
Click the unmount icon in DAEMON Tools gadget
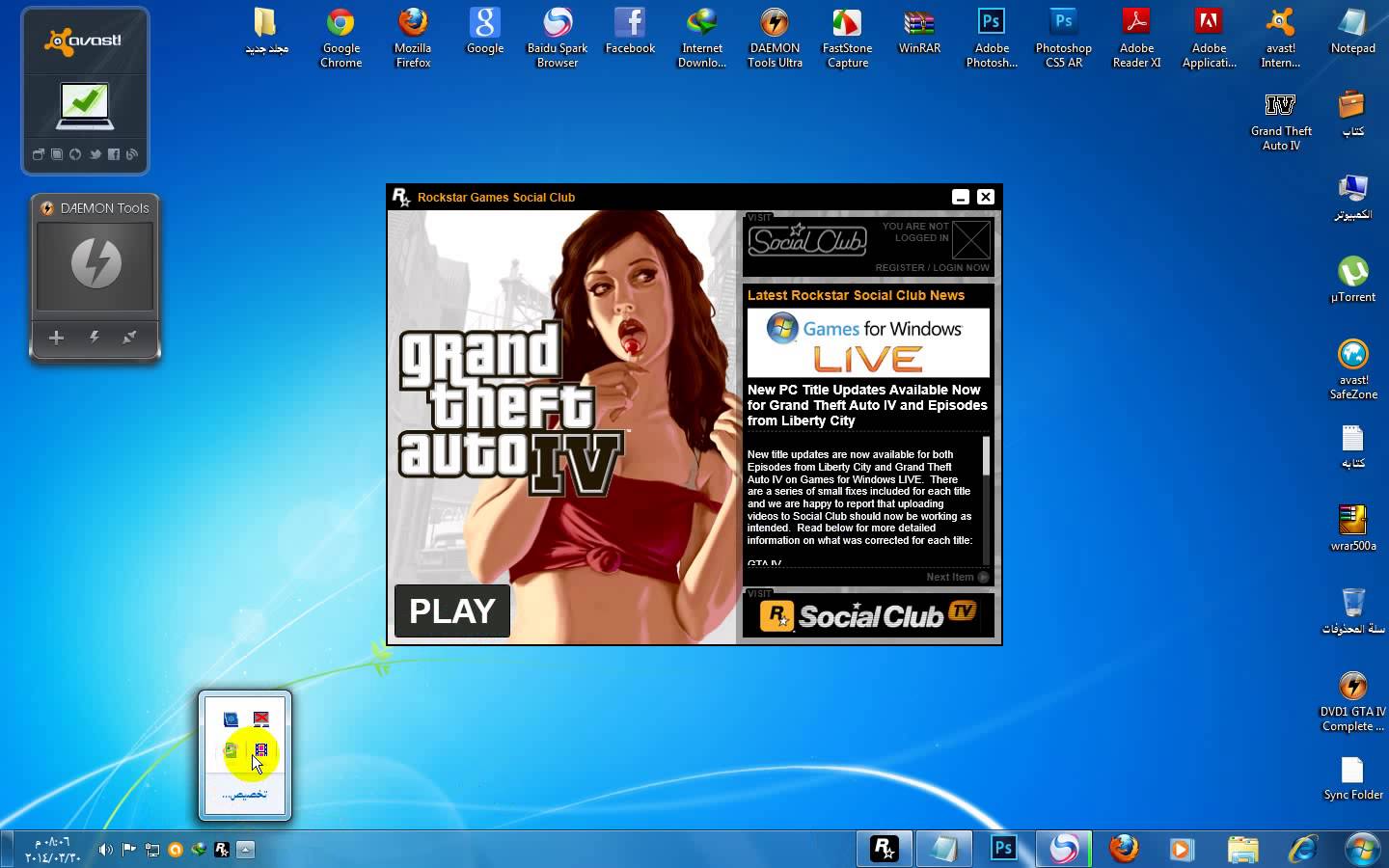(129, 338)
